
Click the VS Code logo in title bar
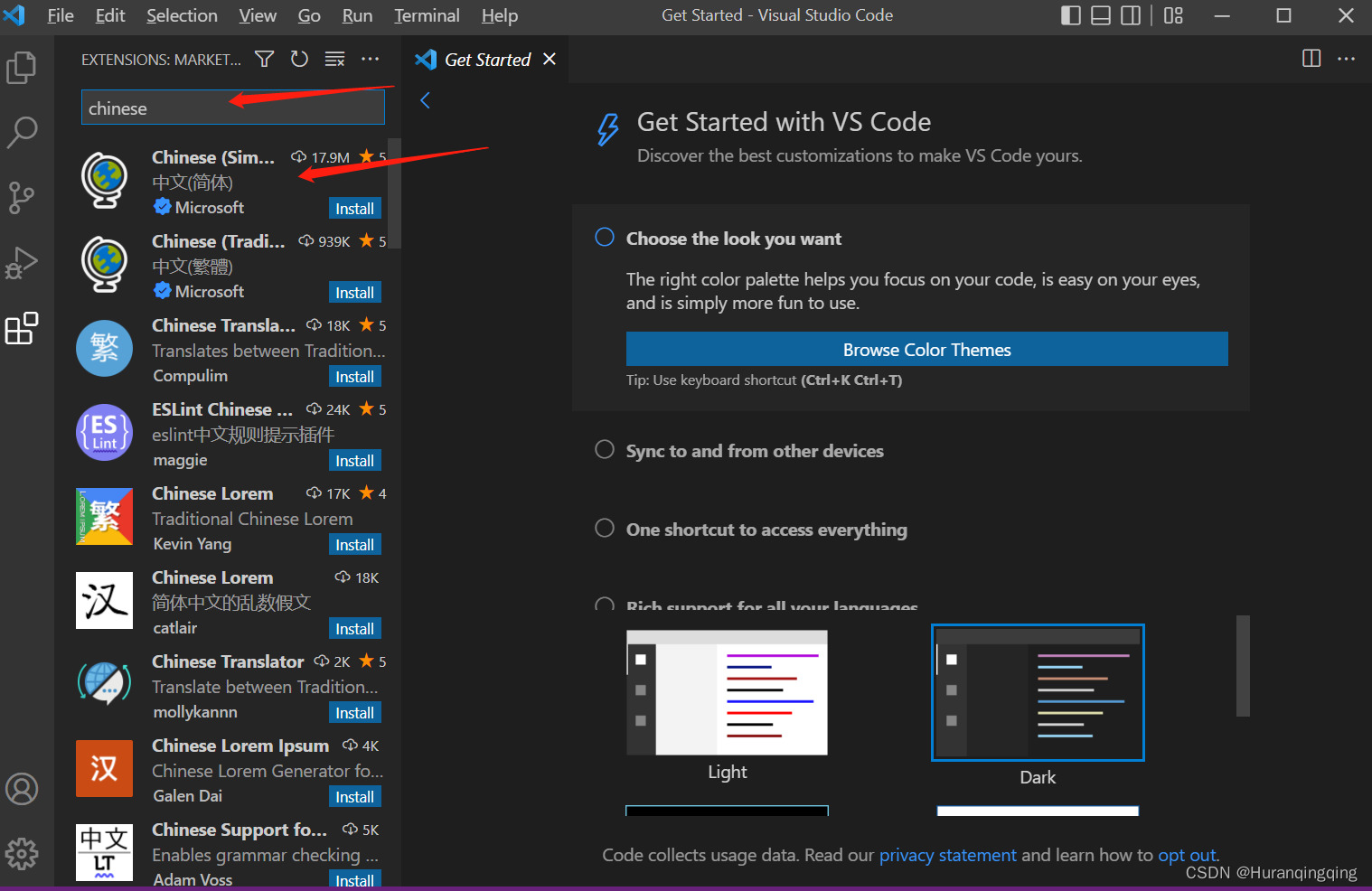[15, 15]
